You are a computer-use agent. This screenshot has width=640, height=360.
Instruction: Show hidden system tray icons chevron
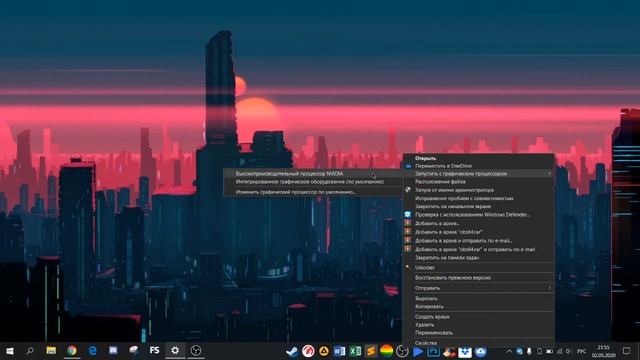click(509, 351)
